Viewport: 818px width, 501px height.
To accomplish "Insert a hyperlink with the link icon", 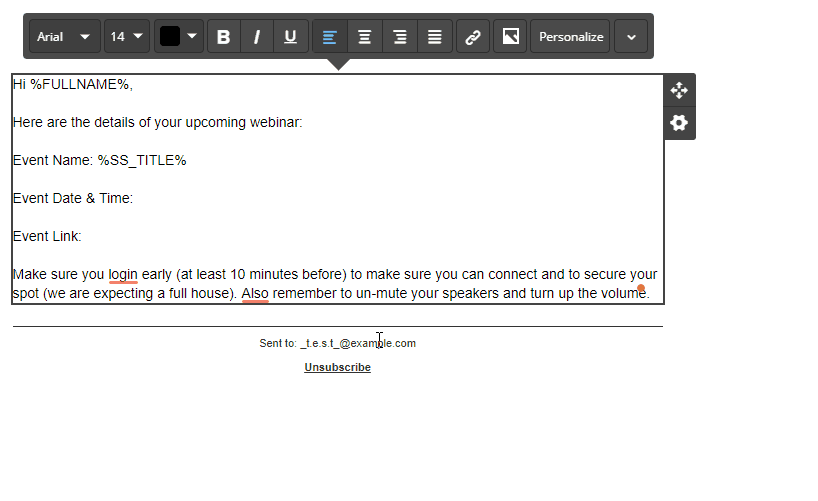I will 473,37.
